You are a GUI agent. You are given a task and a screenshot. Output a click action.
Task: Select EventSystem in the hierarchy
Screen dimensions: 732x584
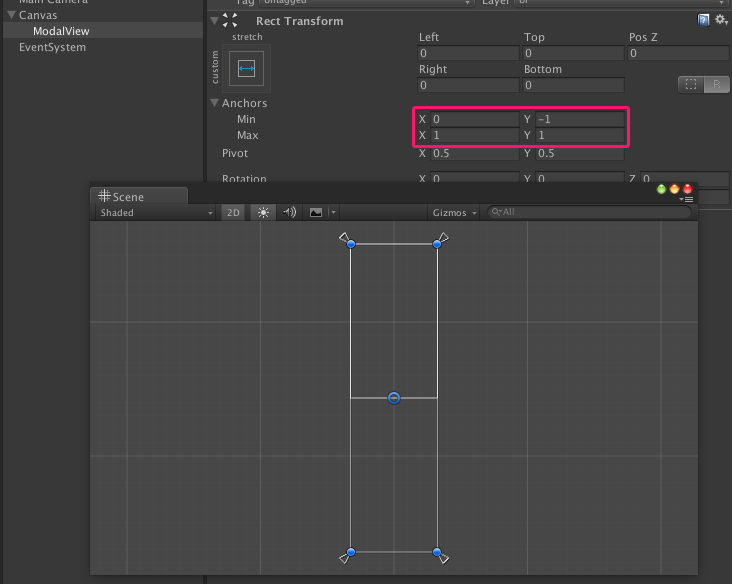point(52,47)
